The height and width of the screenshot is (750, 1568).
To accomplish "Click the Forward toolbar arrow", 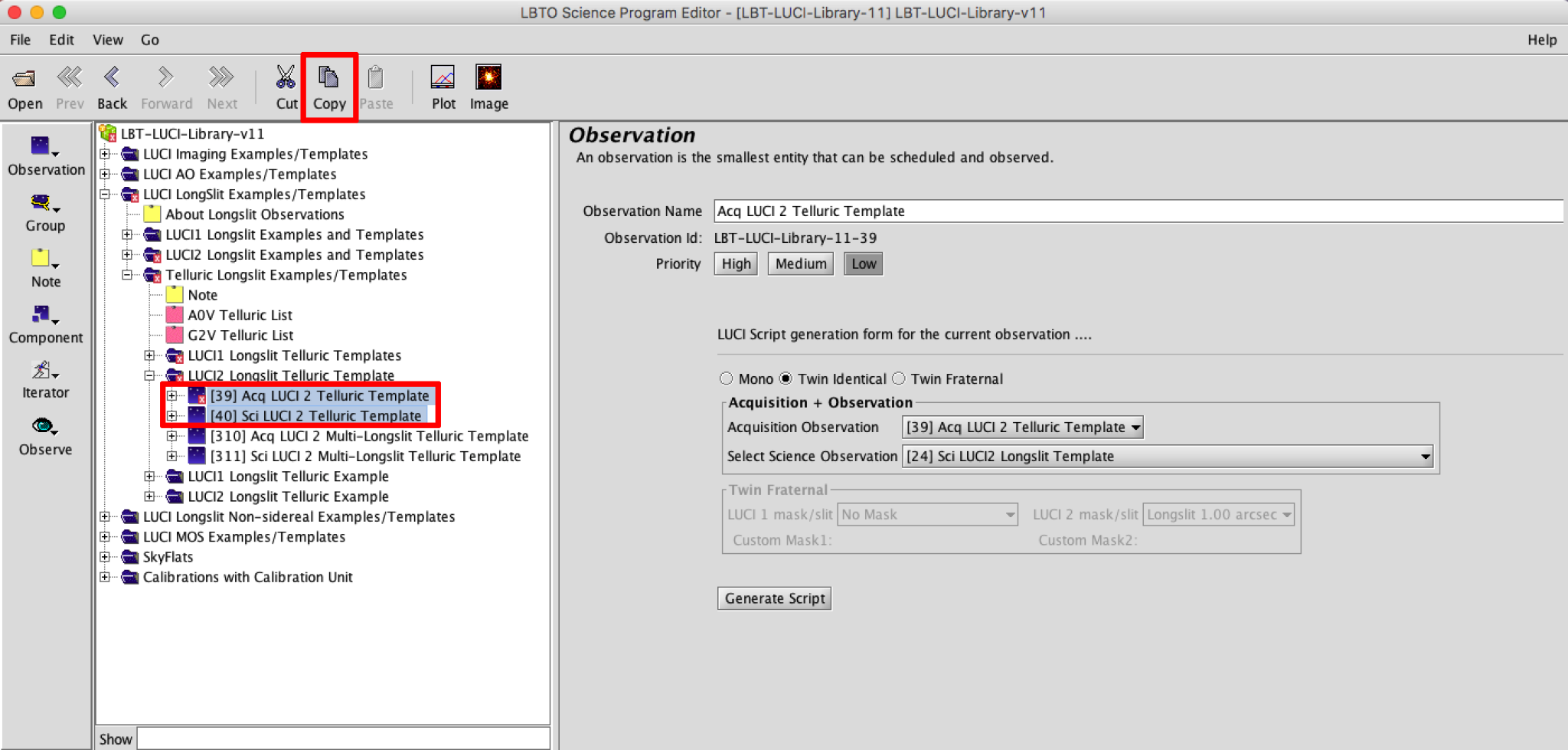I will (166, 87).
